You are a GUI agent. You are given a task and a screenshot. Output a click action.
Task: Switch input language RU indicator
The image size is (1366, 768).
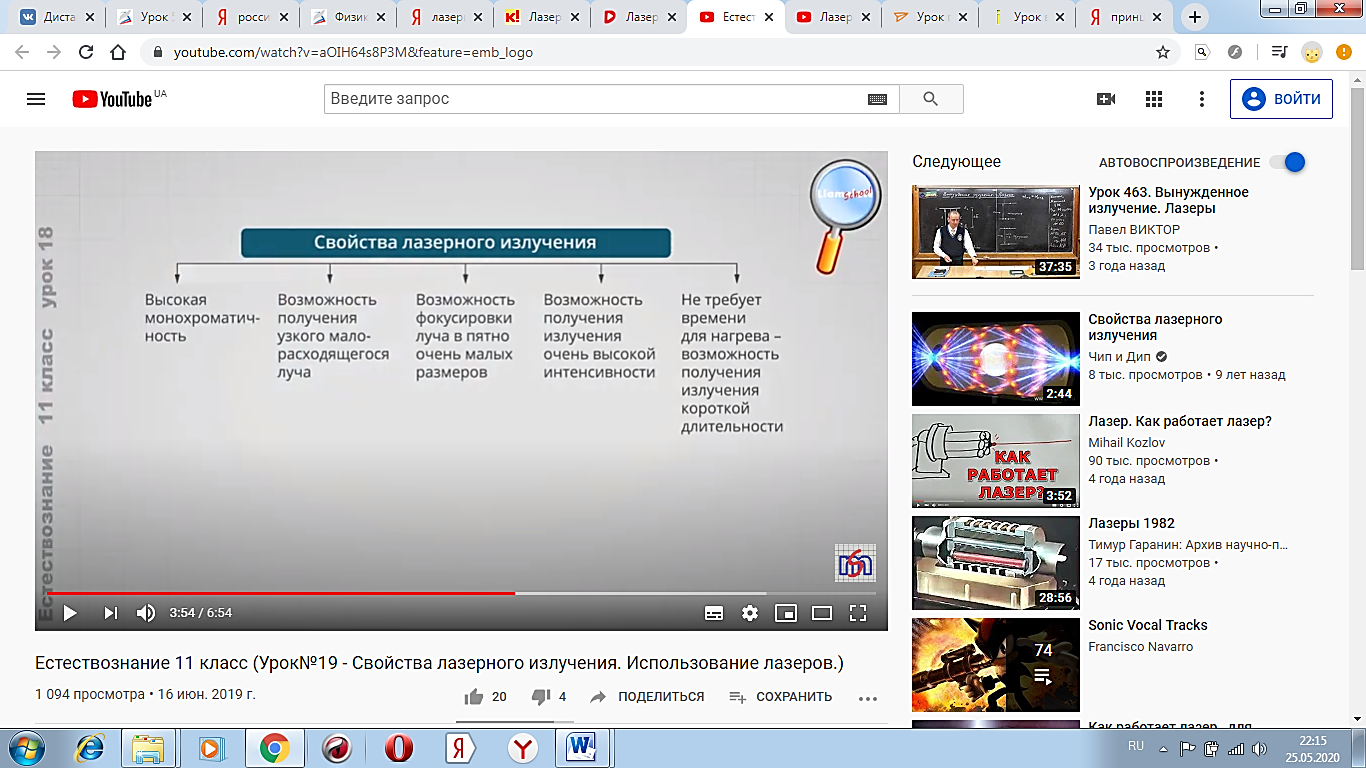point(1136,746)
